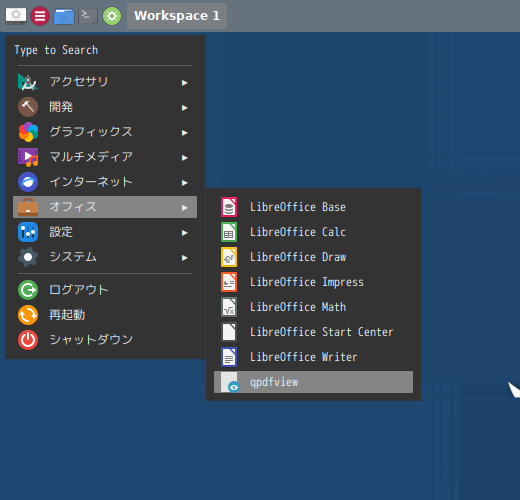The height and width of the screenshot is (500, 520).
Task: Launch LibreOffice Base
Action: (x=313, y=207)
